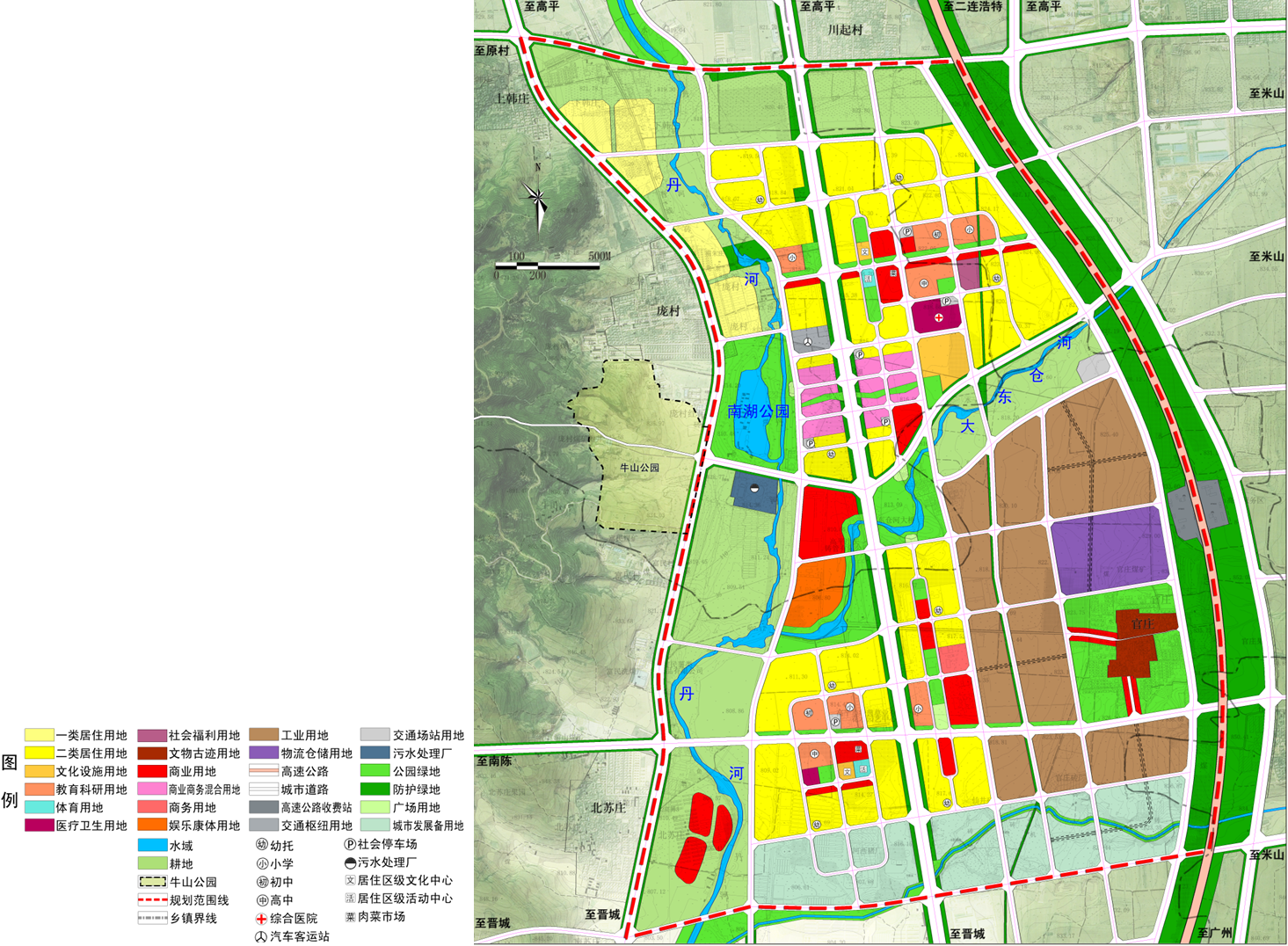Image resolution: width=1288 pixels, height=946 pixels.
Task: Click the 上韩庄 village label
Action: pos(512,98)
